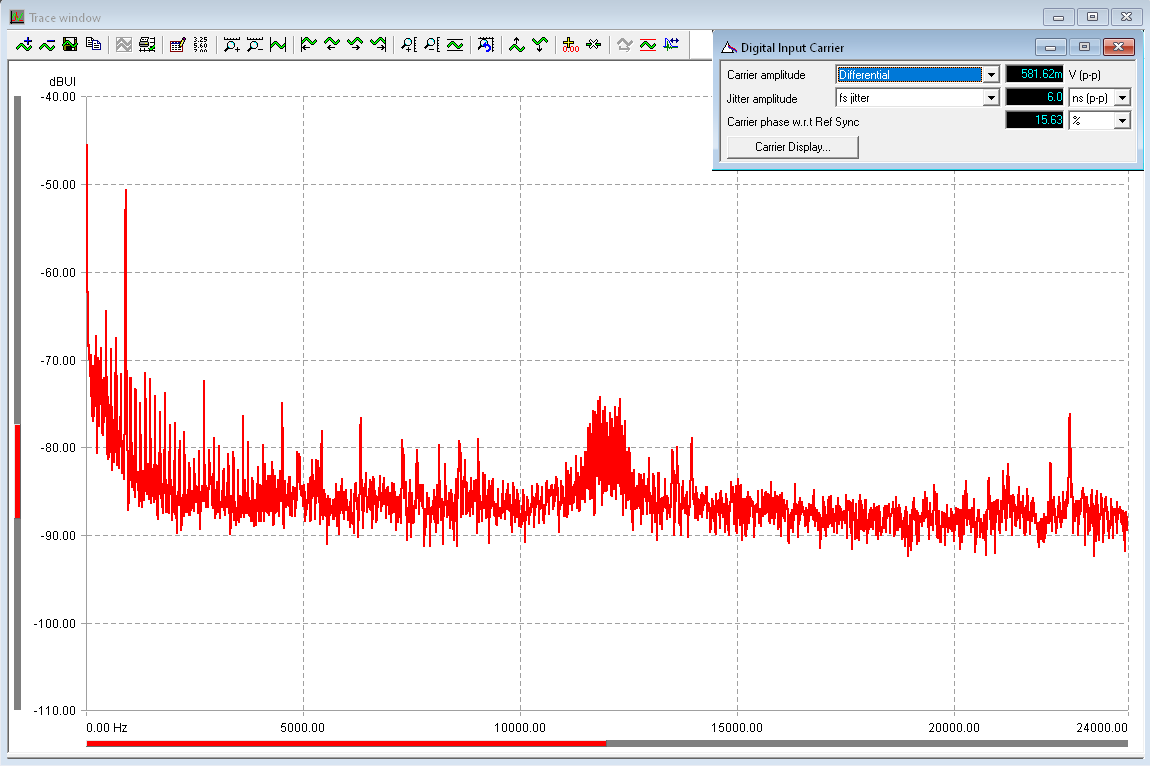Click the floppy disk save trace icon
This screenshot has height=766, width=1150.
point(70,44)
